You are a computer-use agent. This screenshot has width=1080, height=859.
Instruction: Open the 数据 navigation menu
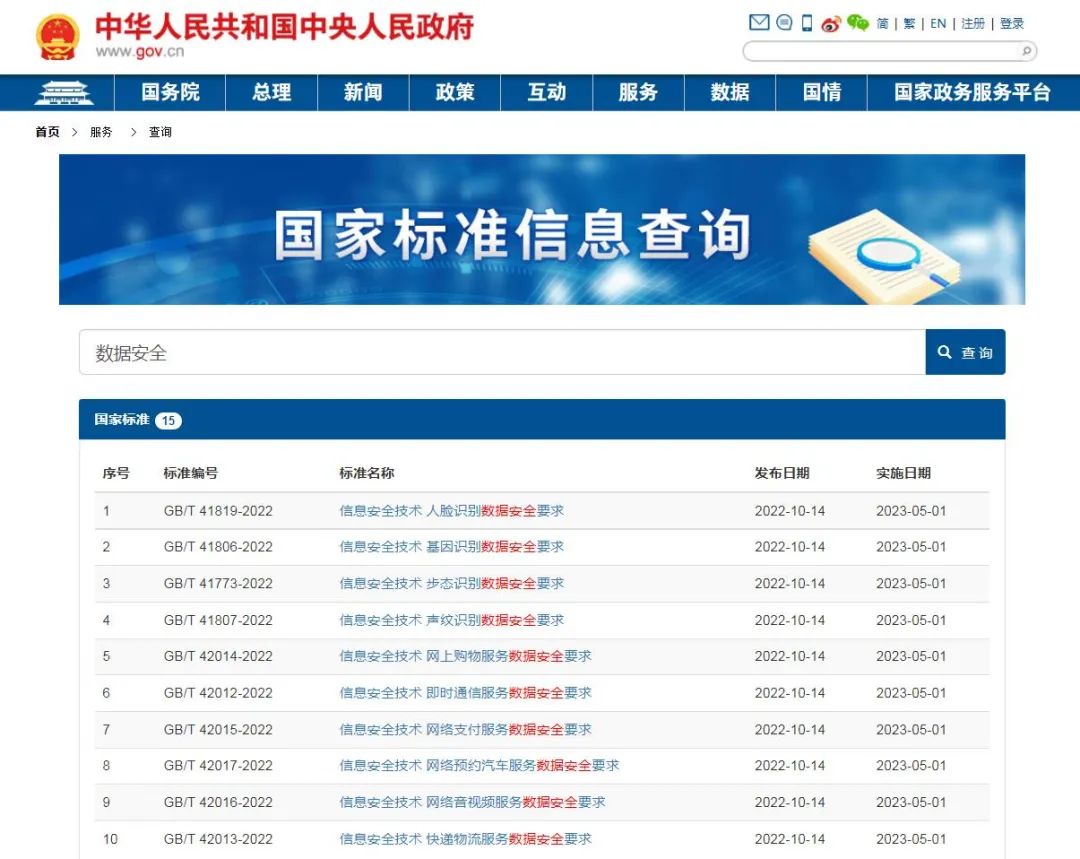click(729, 92)
